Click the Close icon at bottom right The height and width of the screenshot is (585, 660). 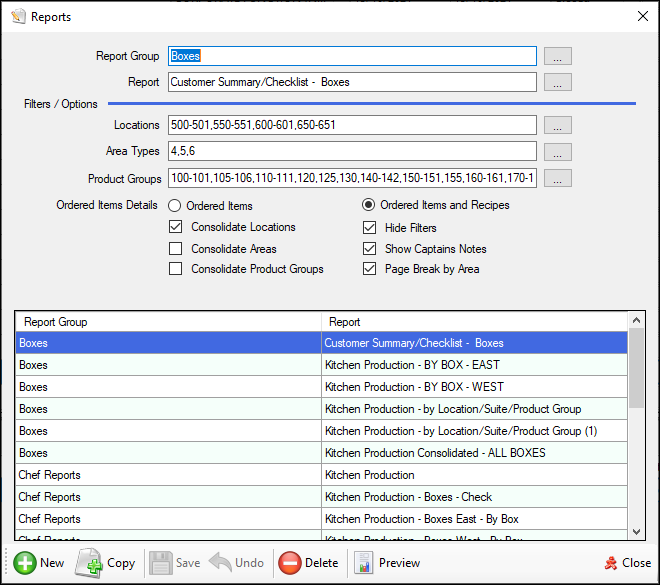coord(611,562)
